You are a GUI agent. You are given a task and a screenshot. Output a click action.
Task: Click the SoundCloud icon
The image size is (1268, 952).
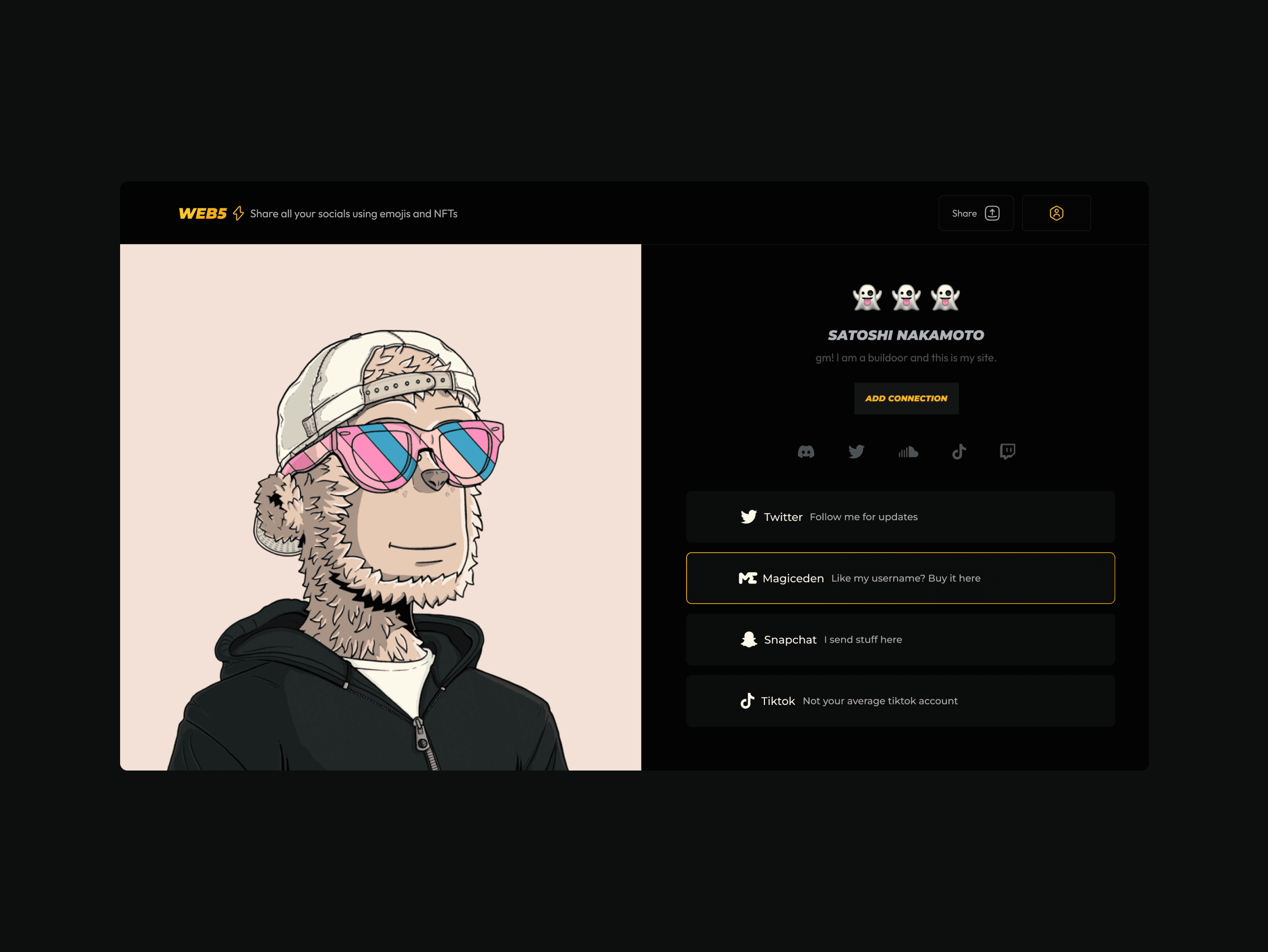(908, 451)
